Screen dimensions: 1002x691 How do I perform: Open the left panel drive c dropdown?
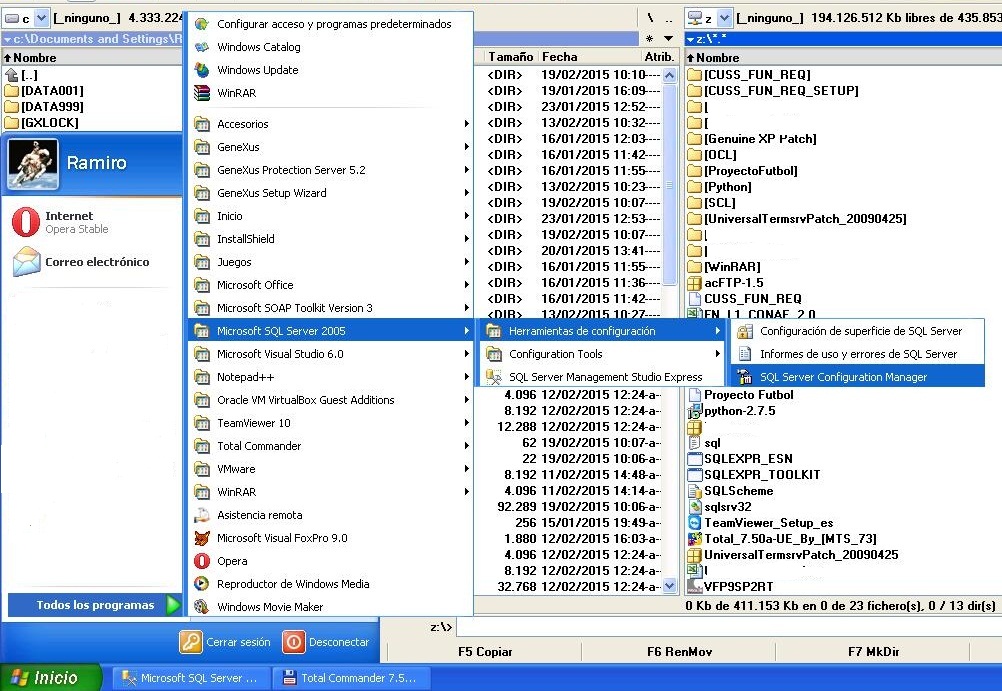(41, 18)
